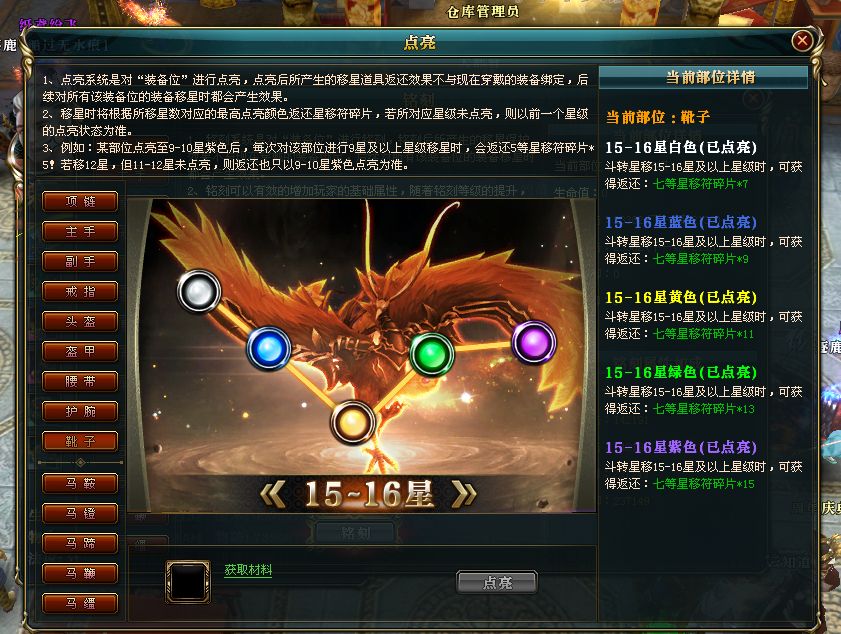Viewport: 841px width, 634px height.
Task: Click the 点亮 button
Action: coord(497,583)
